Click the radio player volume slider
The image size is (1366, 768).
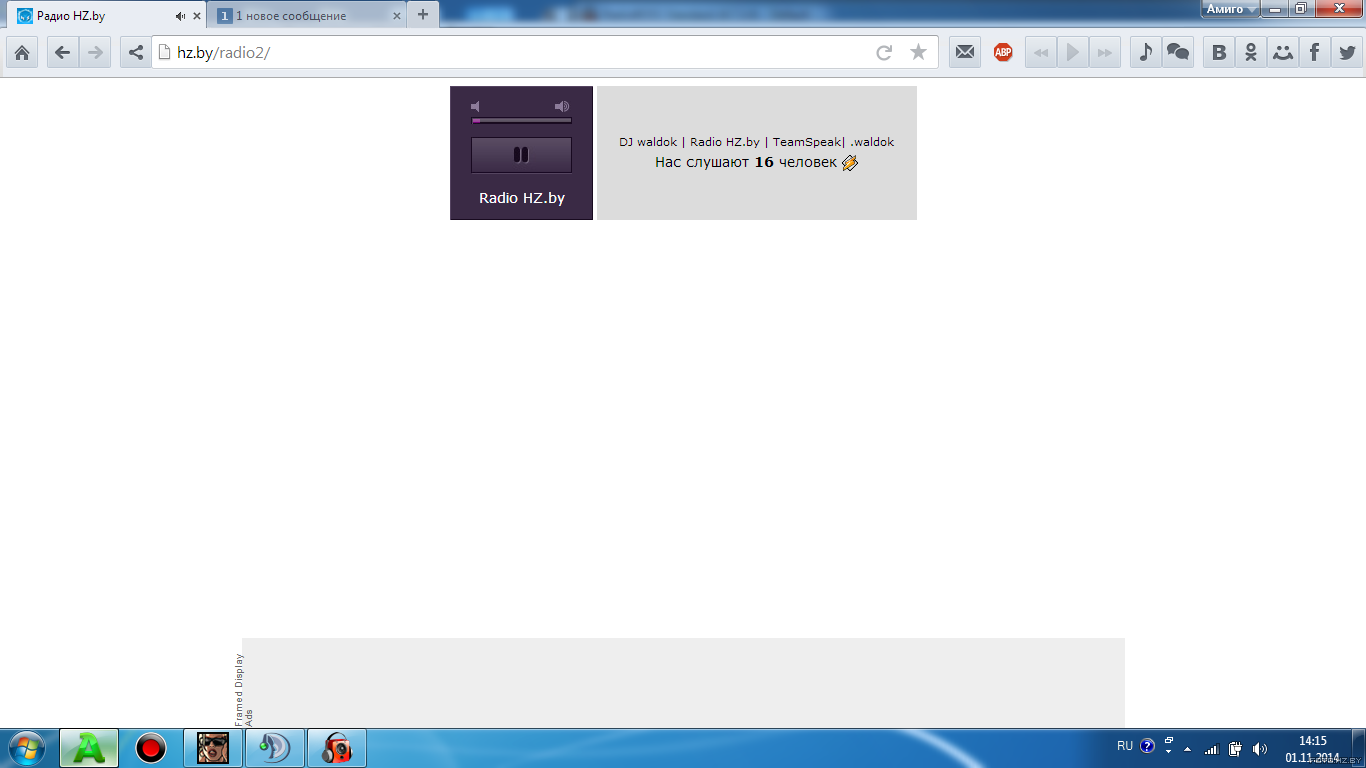click(521, 120)
